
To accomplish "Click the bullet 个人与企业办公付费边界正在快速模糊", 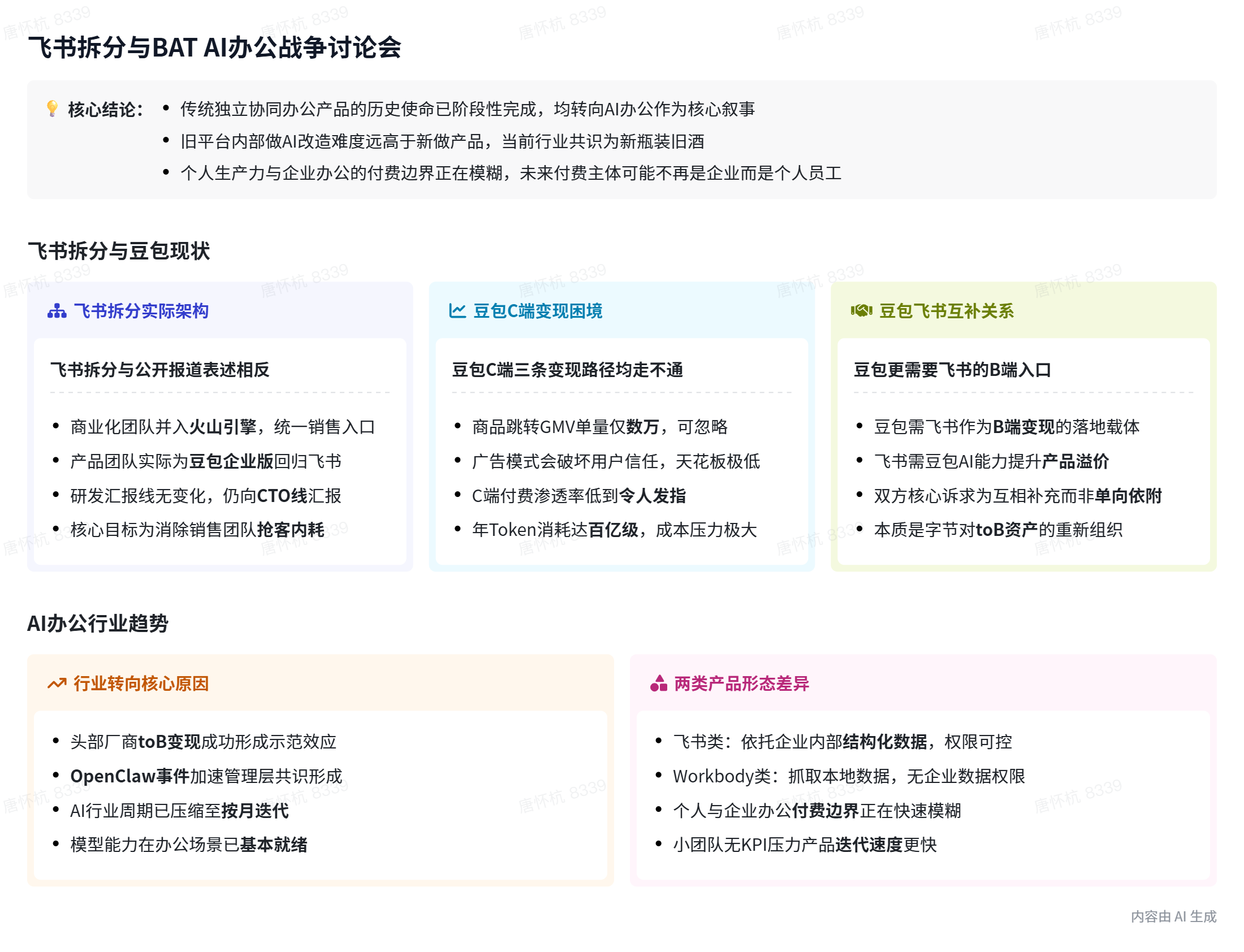I will [817, 811].
